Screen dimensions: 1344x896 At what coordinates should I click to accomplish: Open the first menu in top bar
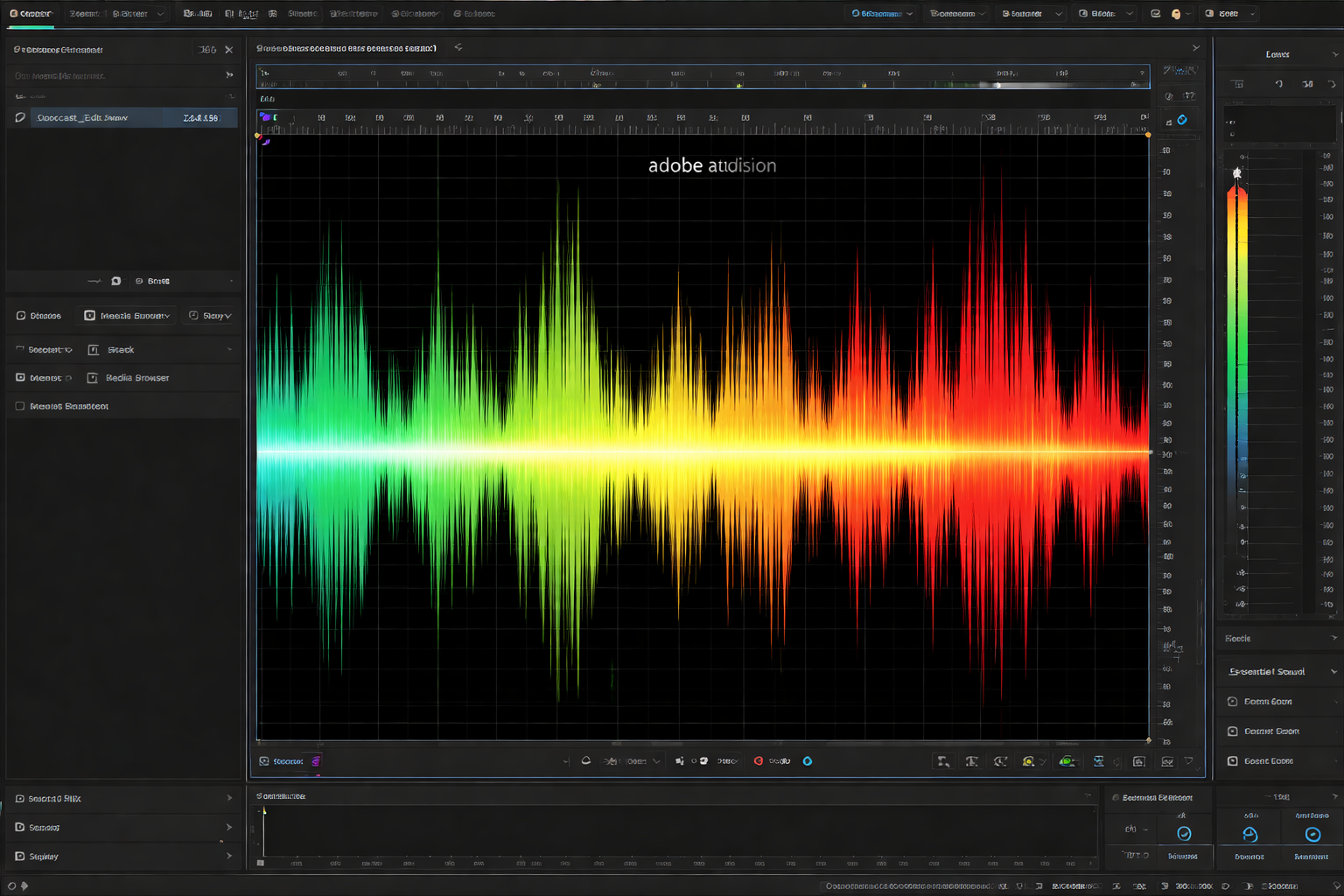coord(31,14)
